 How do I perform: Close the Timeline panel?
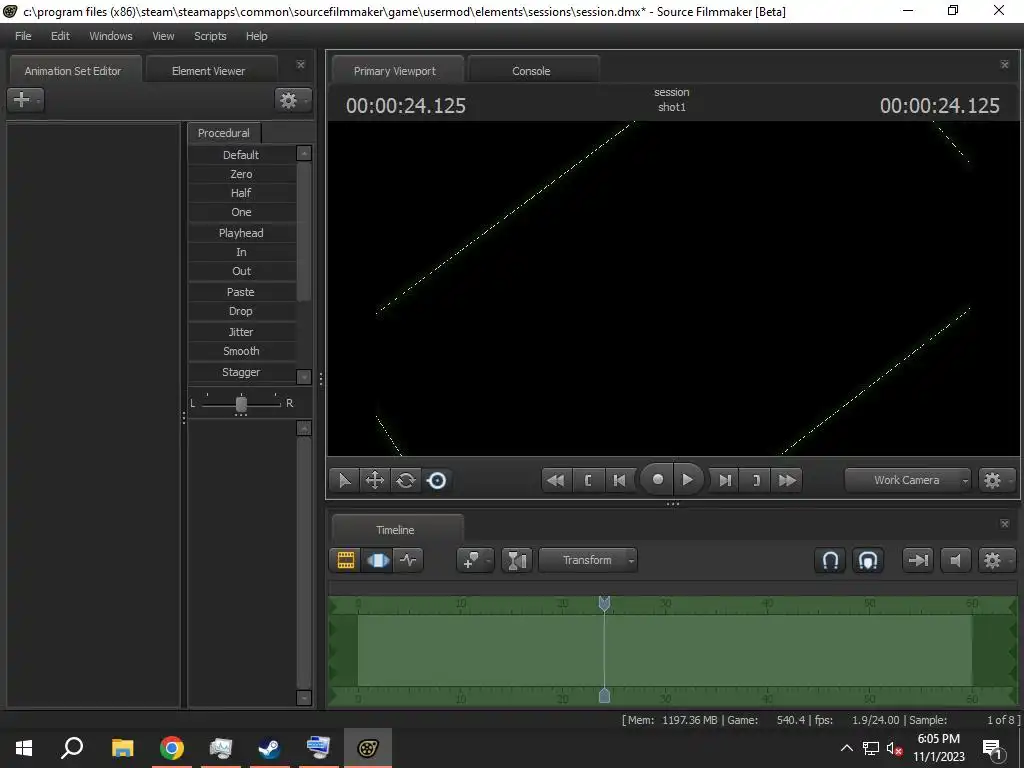coord(1004,524)
